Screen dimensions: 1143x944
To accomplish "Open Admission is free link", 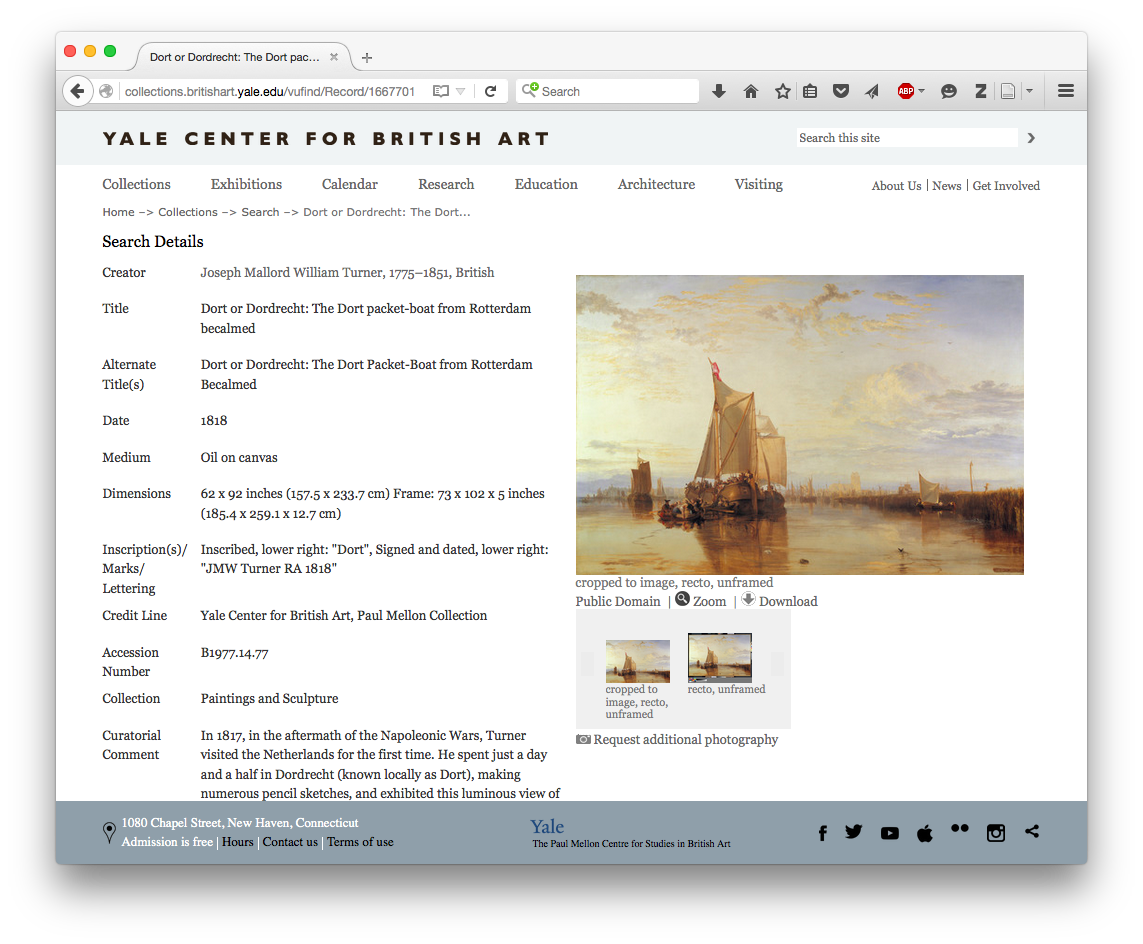I will (167, 842).
